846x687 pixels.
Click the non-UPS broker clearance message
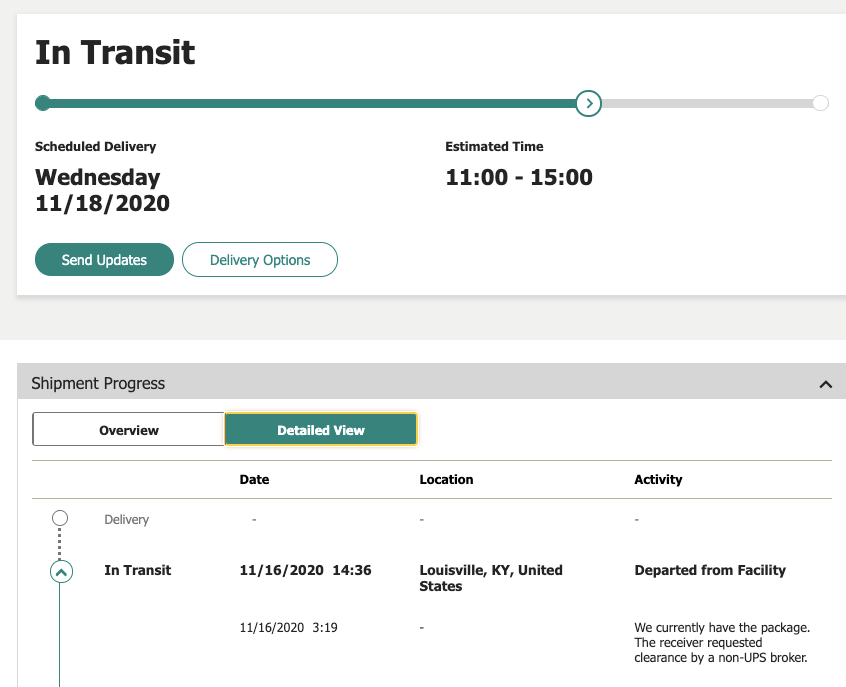coord(721,642)
